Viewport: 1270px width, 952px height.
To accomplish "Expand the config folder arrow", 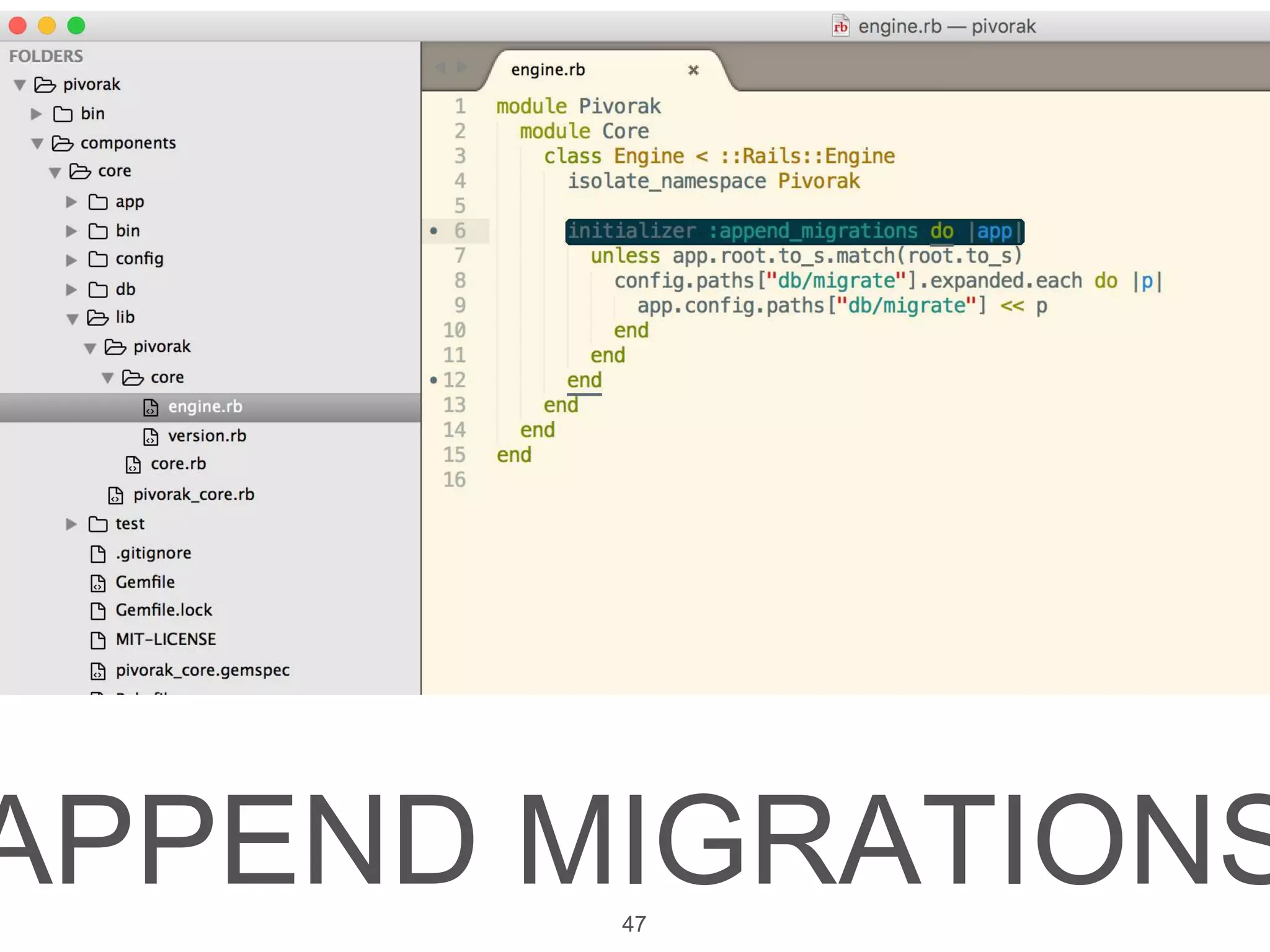I will [x=72, y=260].
